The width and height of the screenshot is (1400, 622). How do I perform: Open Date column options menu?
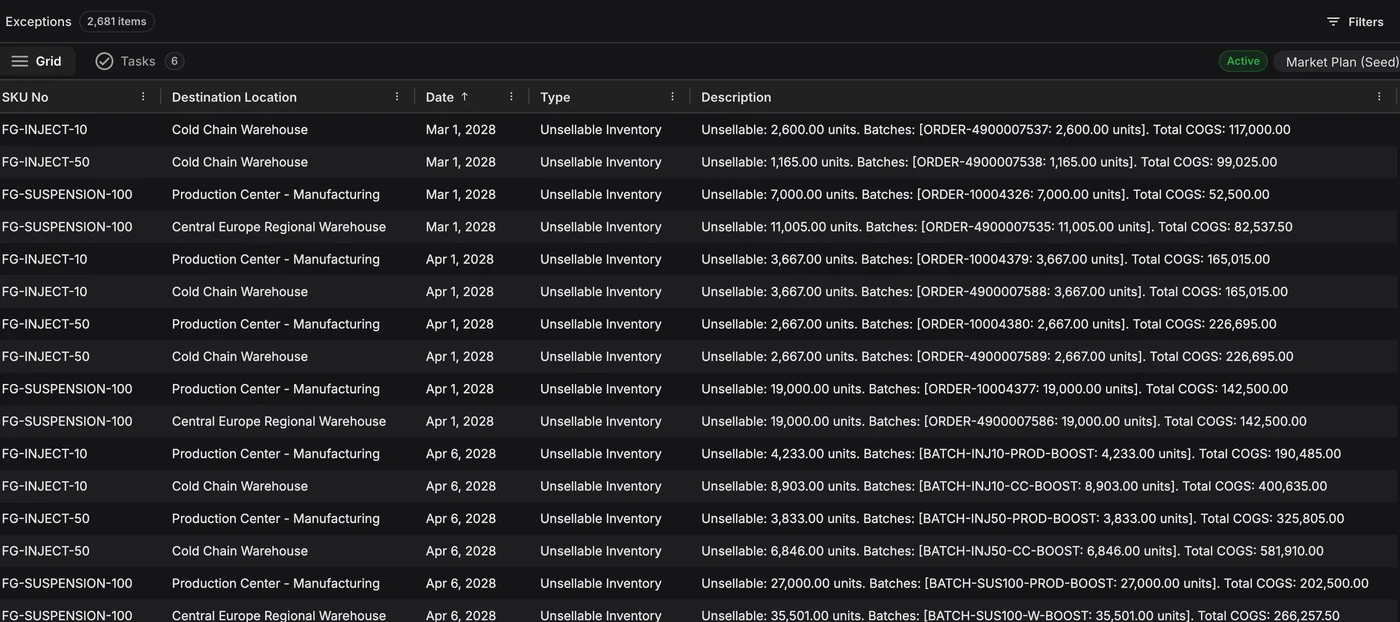pos(511,97)
